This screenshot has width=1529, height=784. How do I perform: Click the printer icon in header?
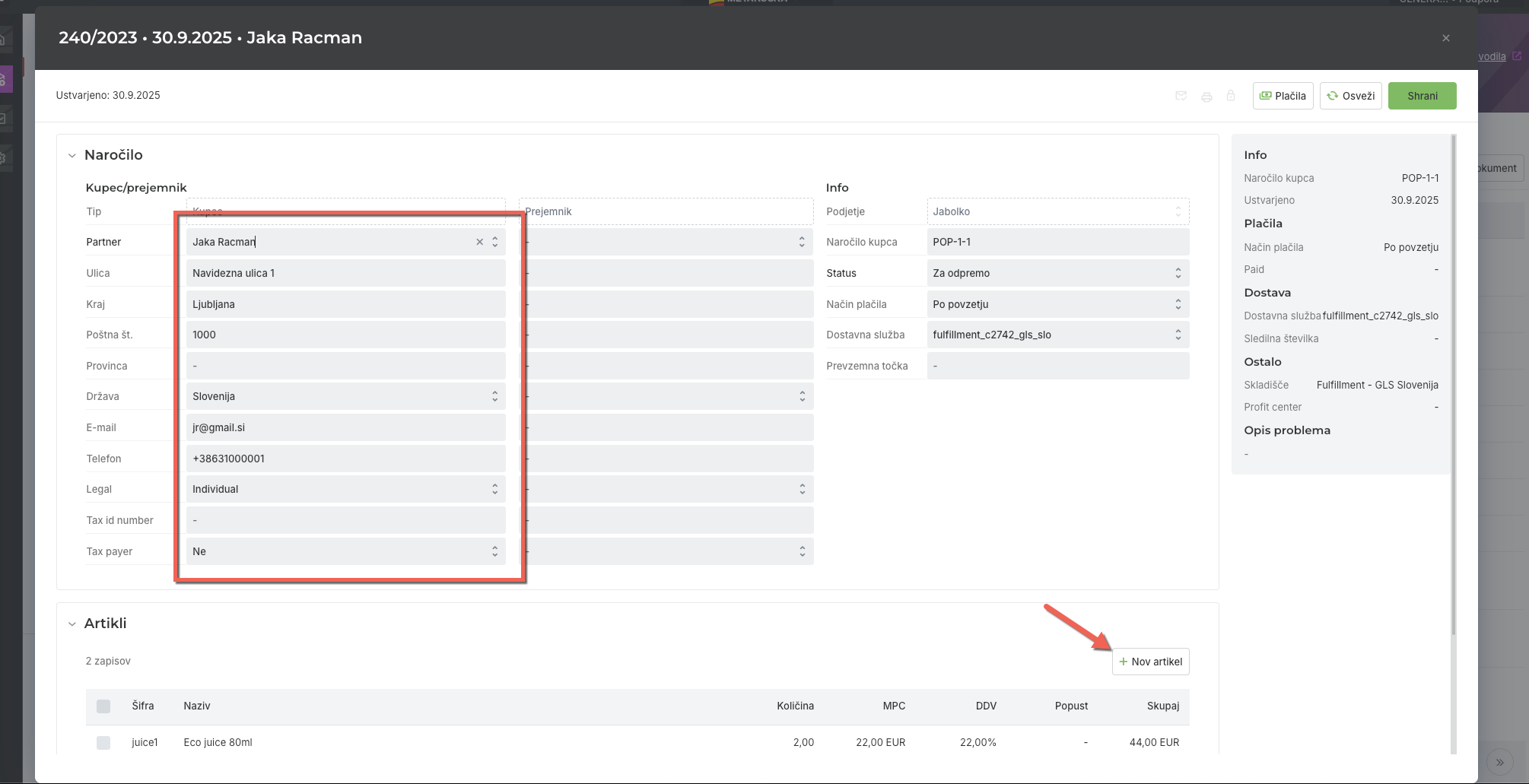point(1206,97)
